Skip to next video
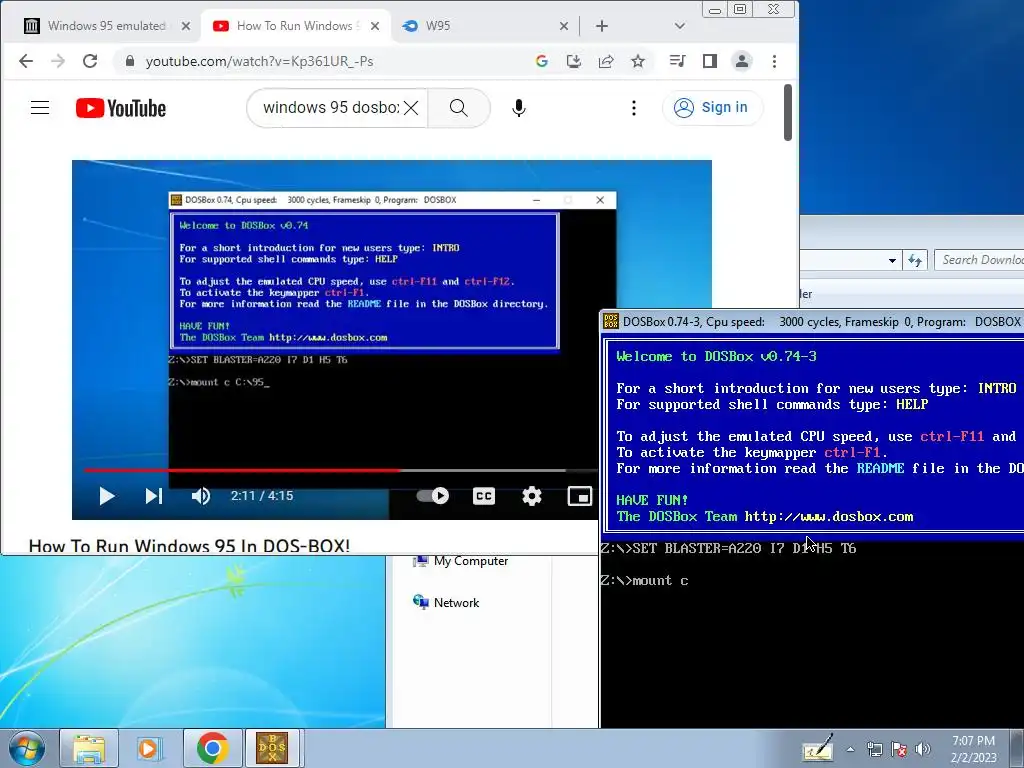The height and width of the screenshot is (768, 1024). 154,496
